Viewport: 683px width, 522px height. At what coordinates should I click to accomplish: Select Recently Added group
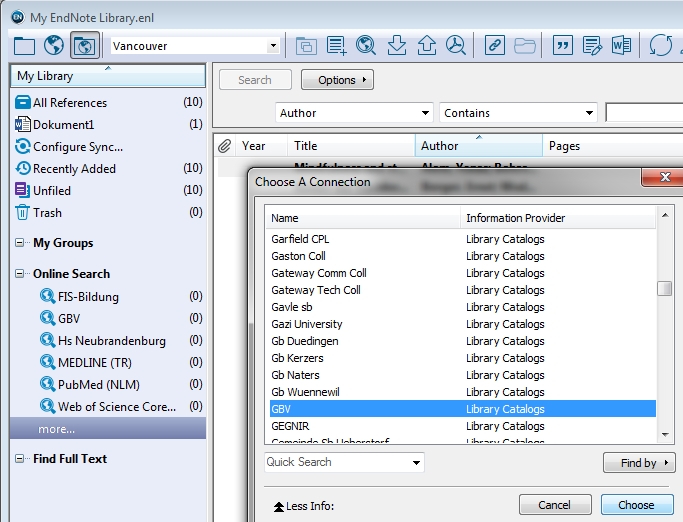(108, 169)
